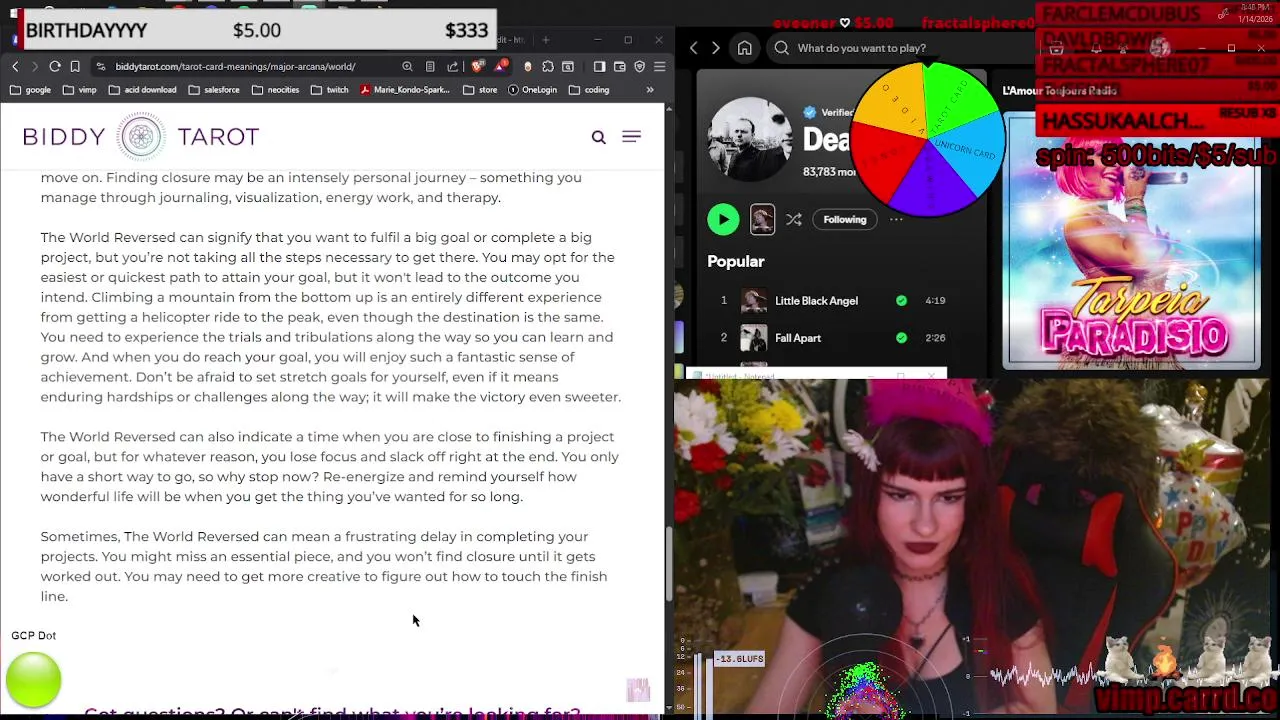Open the zoom magnifier in the address bar

pos(407,66)
